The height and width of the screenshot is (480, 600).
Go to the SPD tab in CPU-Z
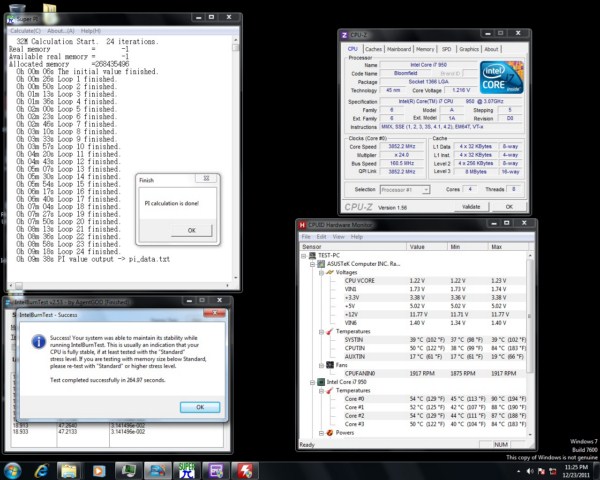447,49
